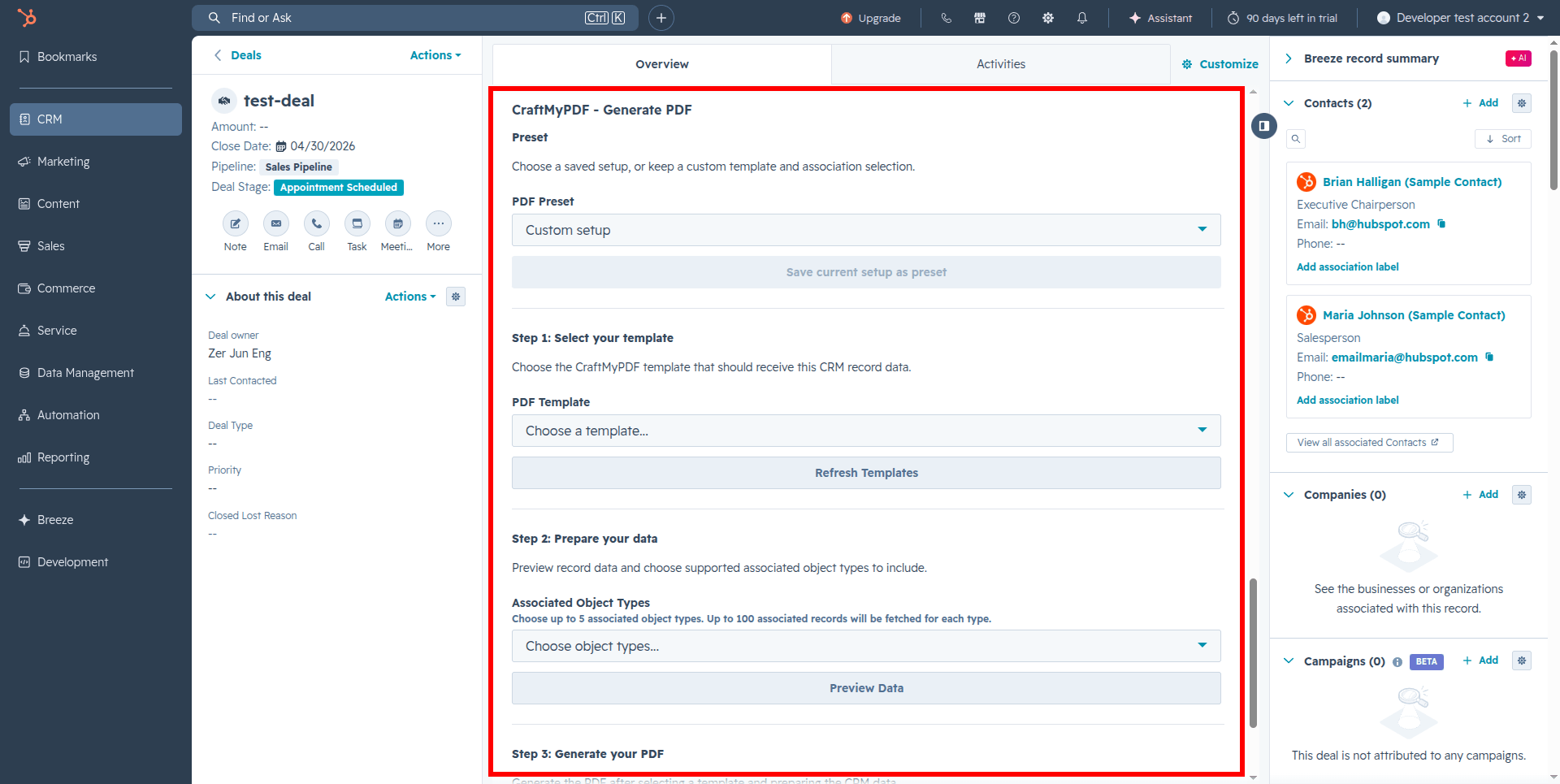This screenshot has width=1560, height=784.
Task: Expand the Breeze record summary
Action: point(1289,58)
